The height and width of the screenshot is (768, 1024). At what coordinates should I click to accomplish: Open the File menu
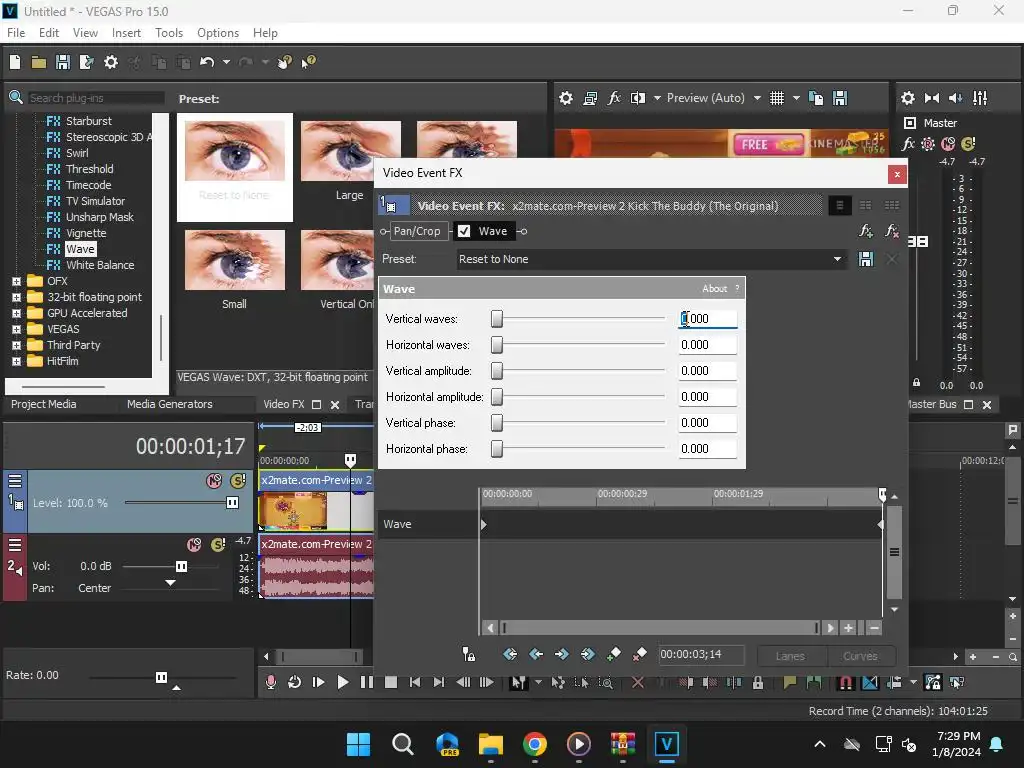[x=16, y=33]
